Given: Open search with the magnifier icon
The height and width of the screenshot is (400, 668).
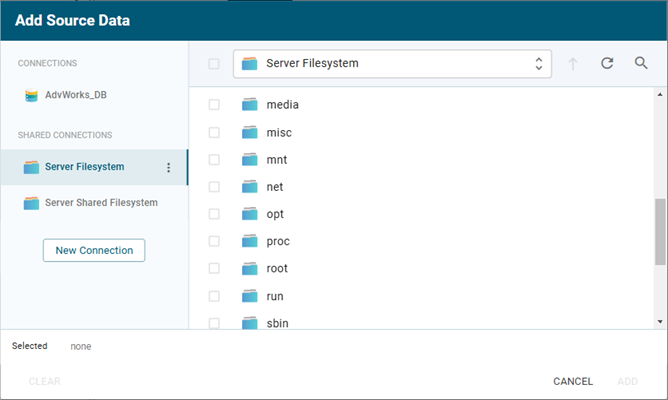Looking at the screenshot, I should (x=641, y=64).
